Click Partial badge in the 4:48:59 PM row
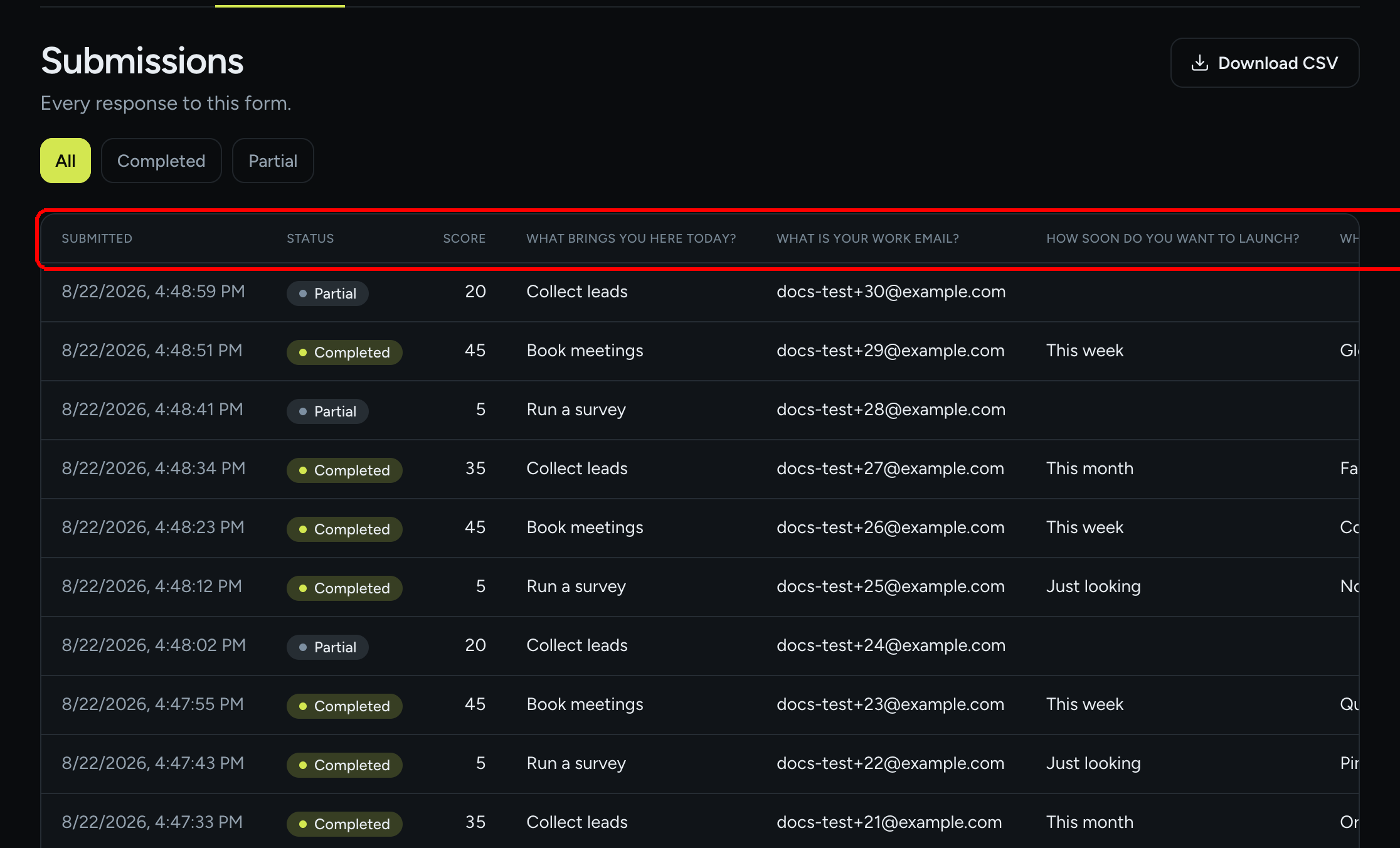Viewport: 1400px width, 848px height. 327,294
